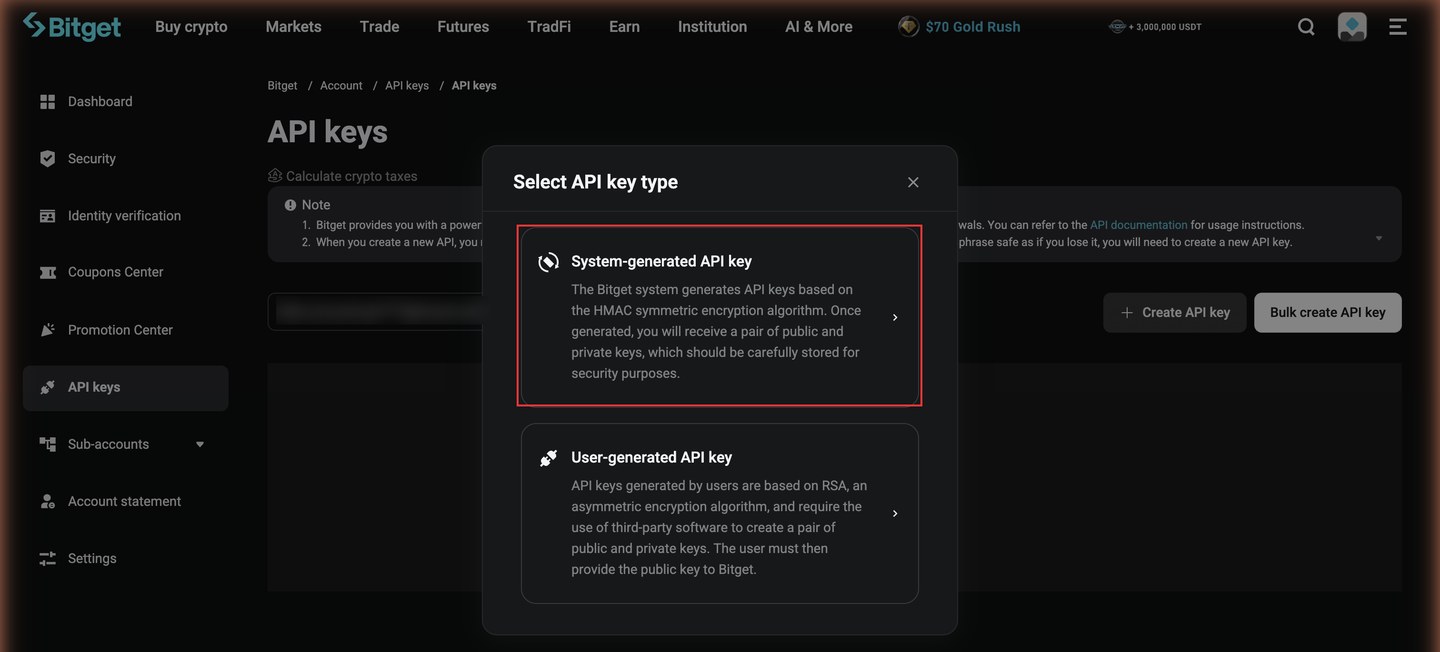Click the RSA user-generated key description text
Viewport: 1440px width, 652px height.
tap(719, 527)
